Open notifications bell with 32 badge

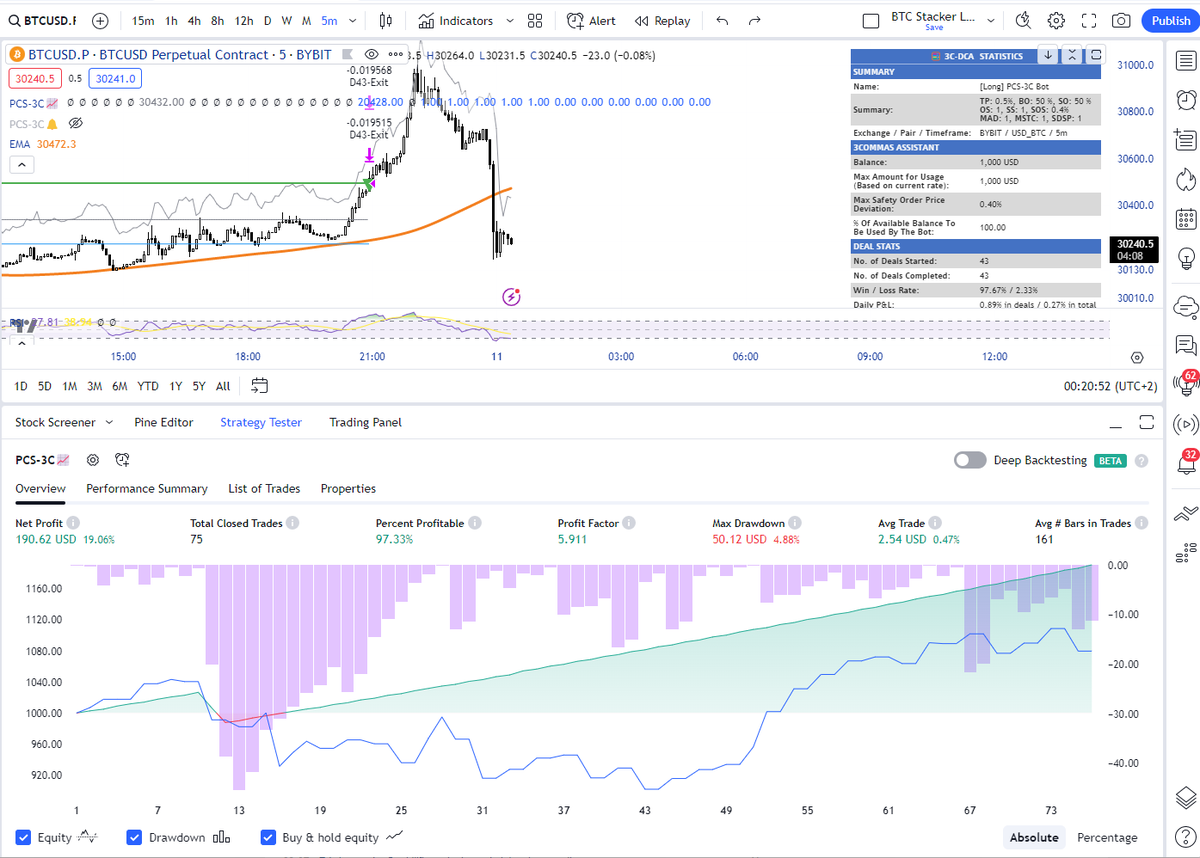click(x=1186, y=464)
